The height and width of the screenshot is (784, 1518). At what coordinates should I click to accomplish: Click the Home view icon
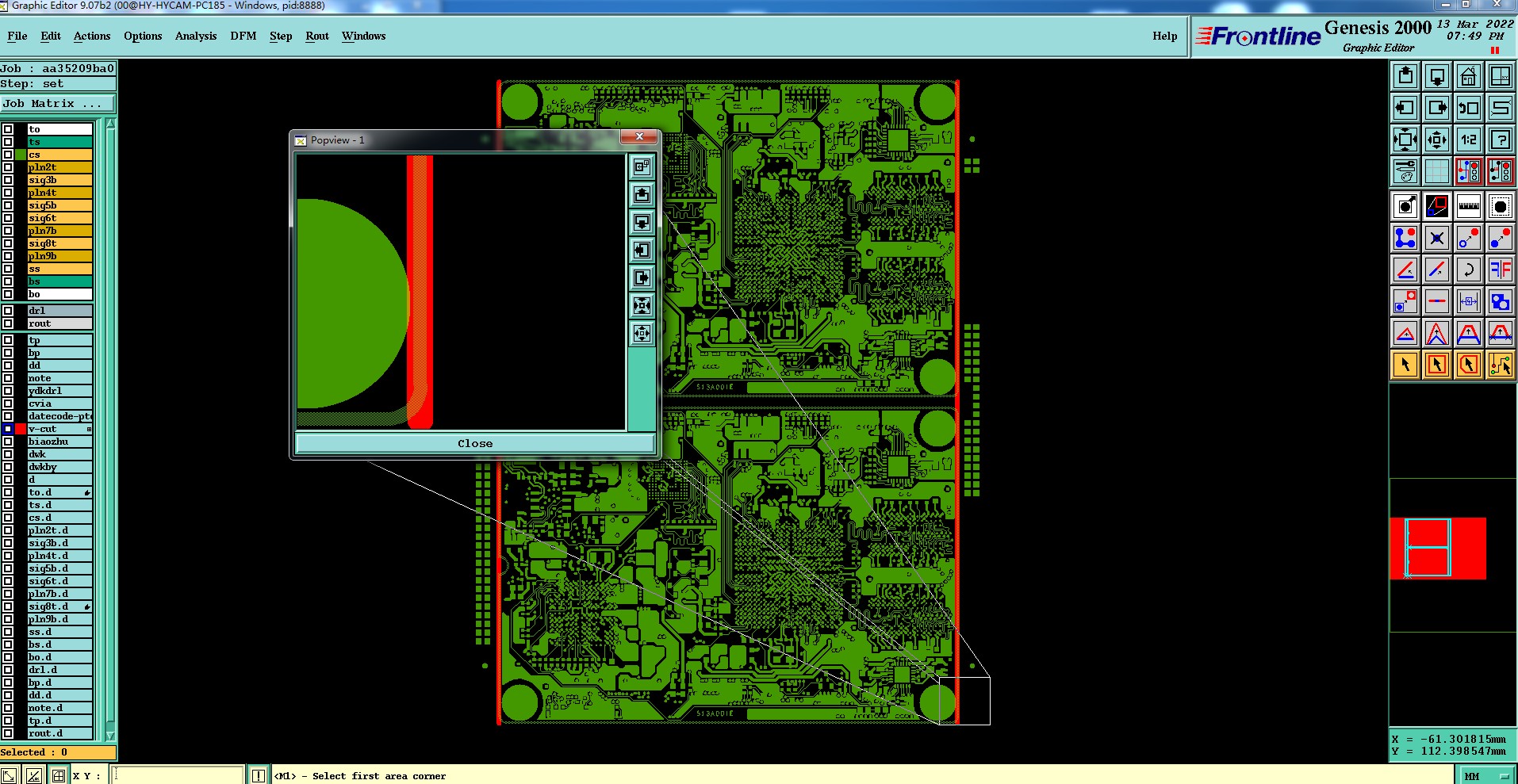click(x=1469, y=76)
